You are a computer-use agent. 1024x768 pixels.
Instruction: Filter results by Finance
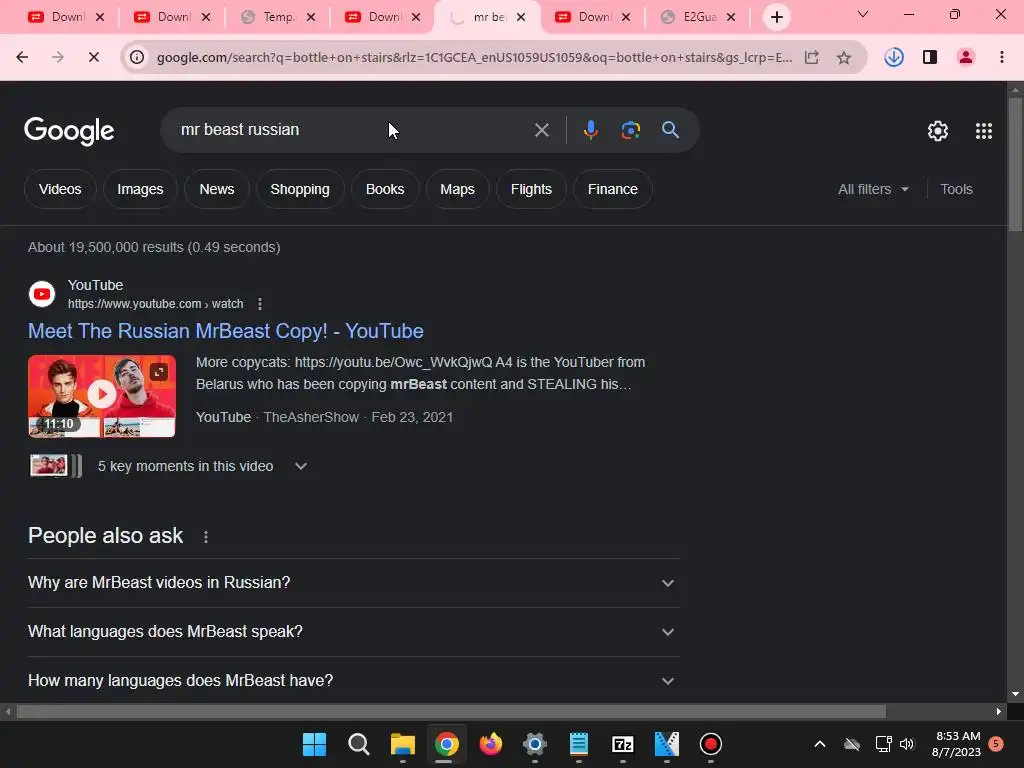tap(613, 189)
